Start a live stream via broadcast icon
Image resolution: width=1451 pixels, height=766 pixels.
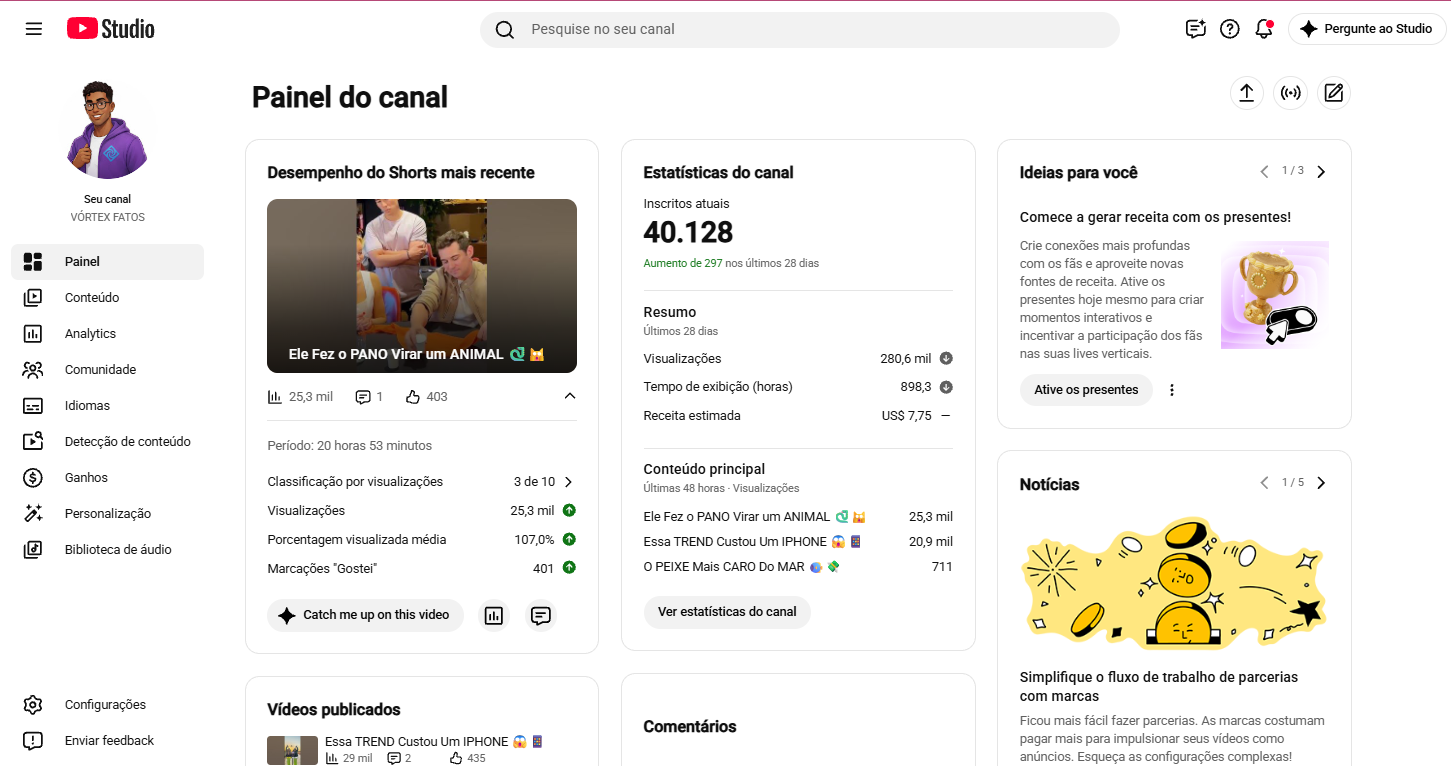[1290, 93]
